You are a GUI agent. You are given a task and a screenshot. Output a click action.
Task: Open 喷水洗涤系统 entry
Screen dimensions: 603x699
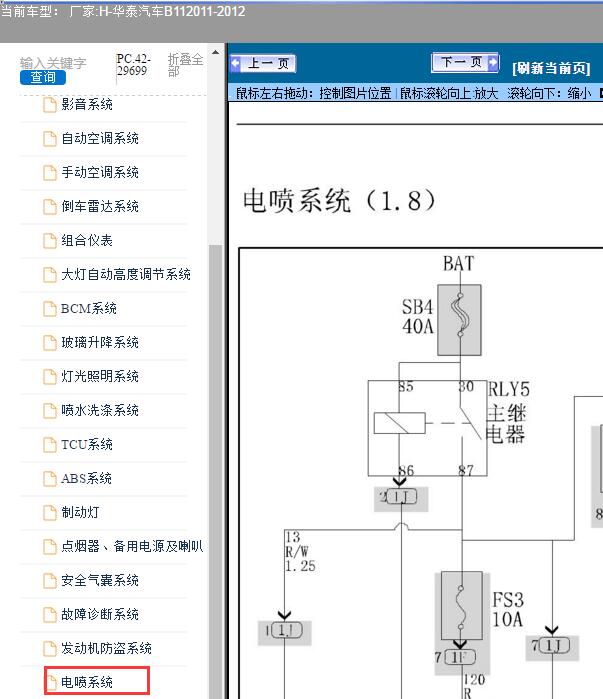click(100, 411)
